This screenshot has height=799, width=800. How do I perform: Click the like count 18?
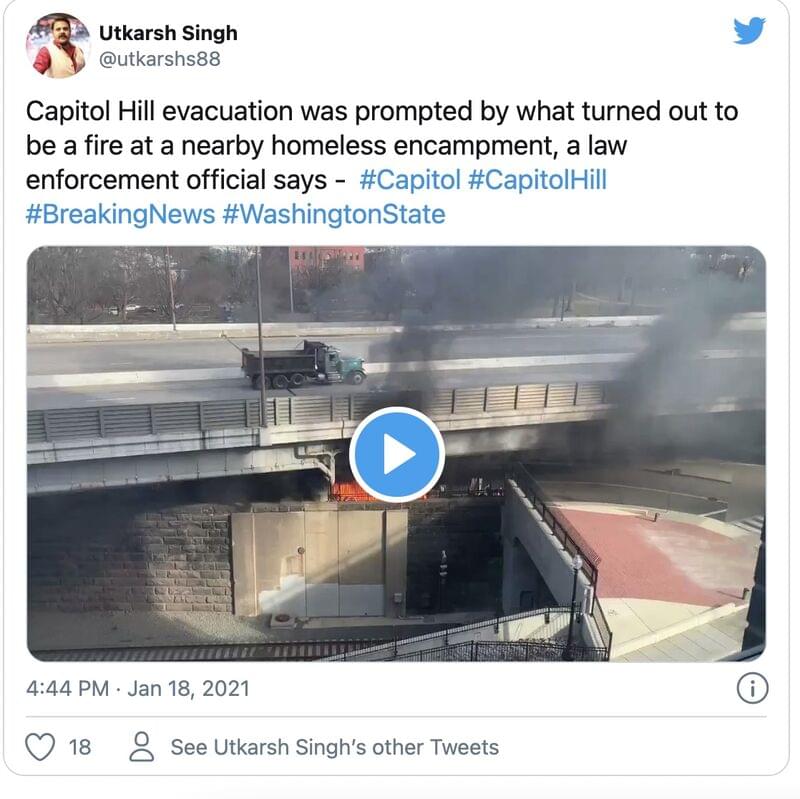(80, 747)
